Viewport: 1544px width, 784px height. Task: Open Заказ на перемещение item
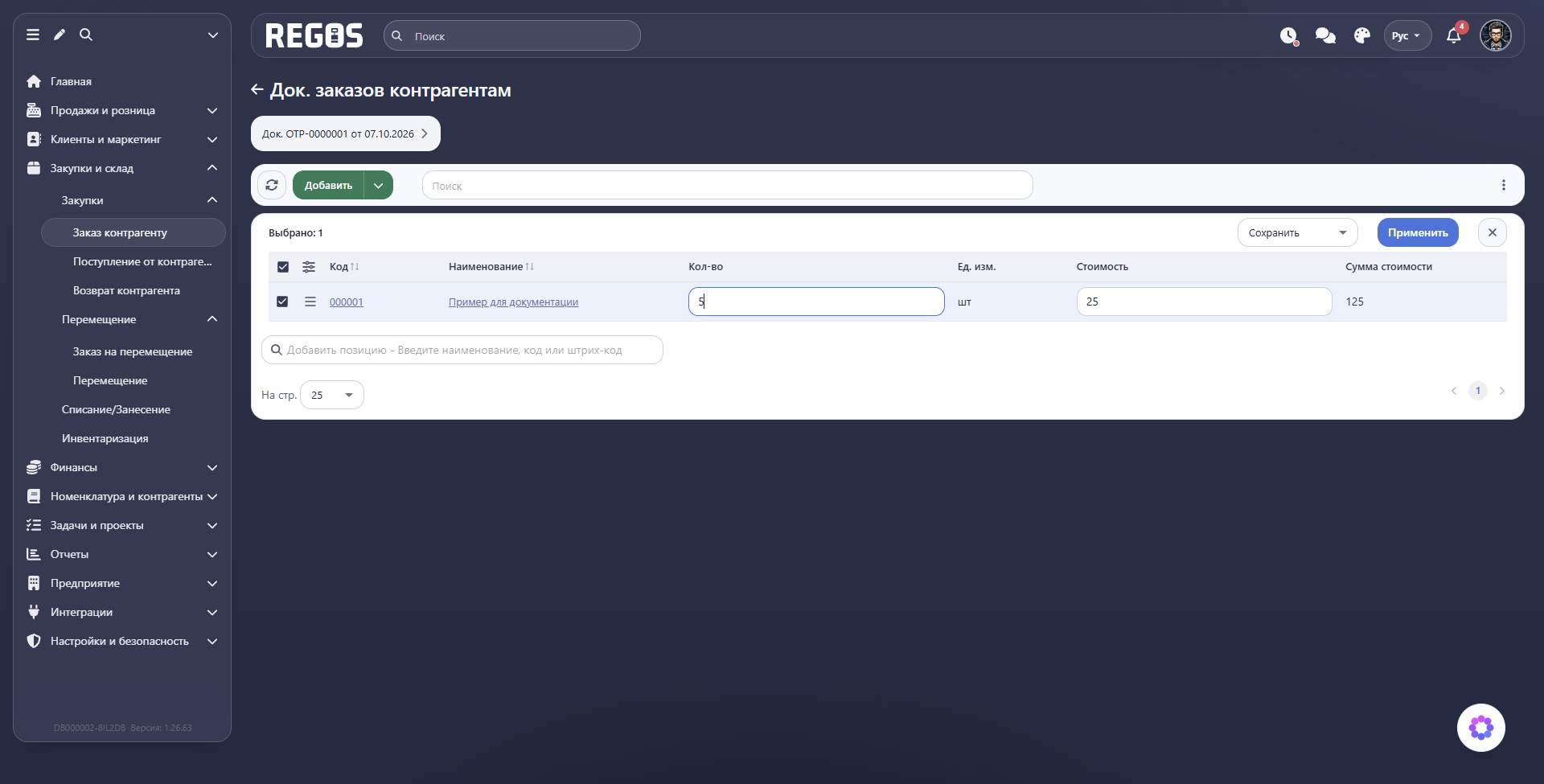[133, 351]
